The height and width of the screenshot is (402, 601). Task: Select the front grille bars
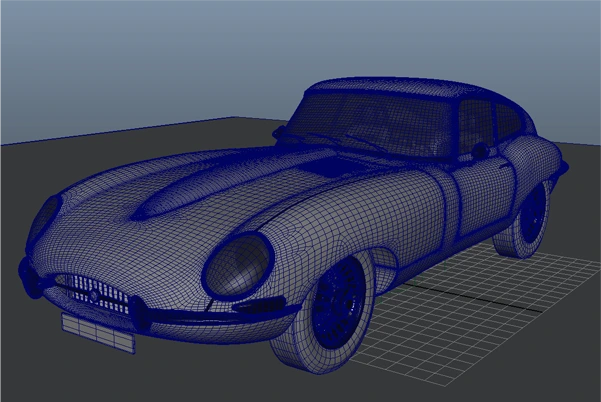100,292
